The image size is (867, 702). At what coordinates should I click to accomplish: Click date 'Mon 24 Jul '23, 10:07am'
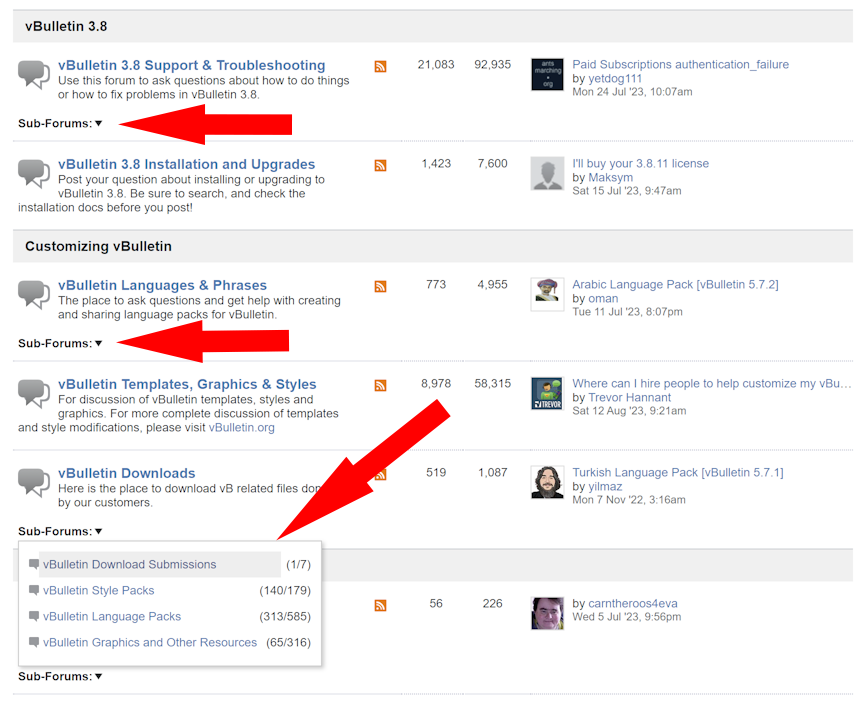[x=632, y=92]
